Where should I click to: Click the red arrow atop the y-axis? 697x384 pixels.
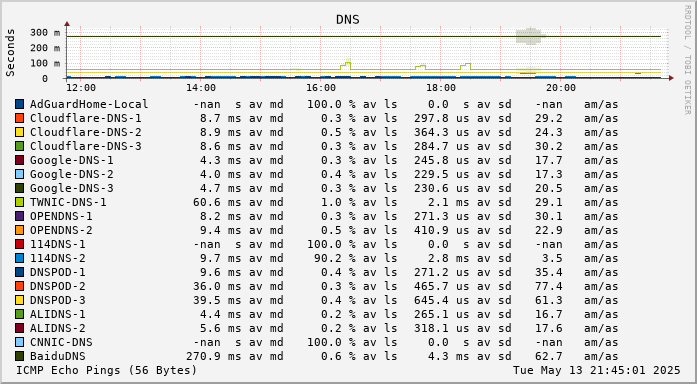click(67, 23)
